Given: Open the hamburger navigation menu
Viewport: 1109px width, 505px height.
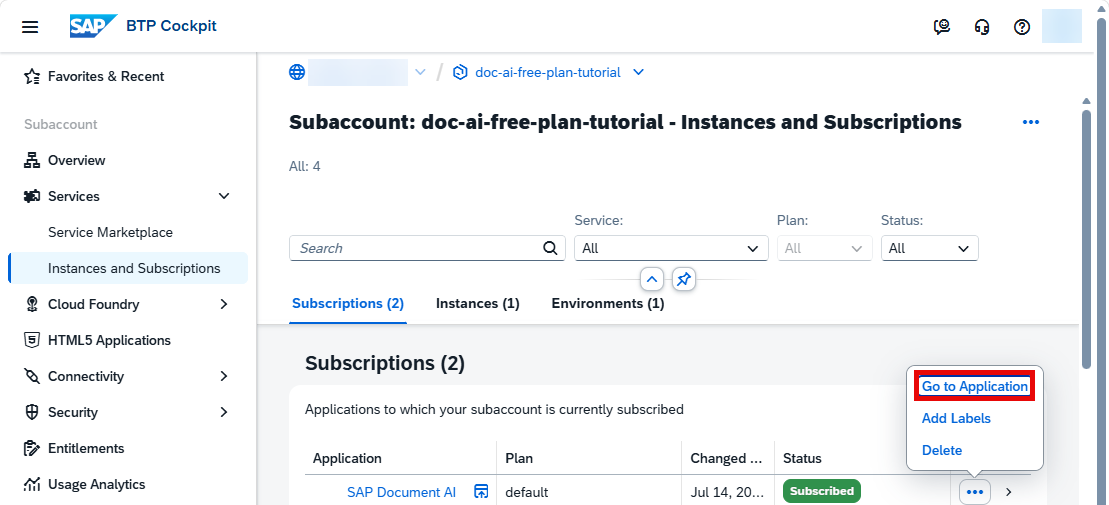Looking at the screenshot, I should coord(30,27).
